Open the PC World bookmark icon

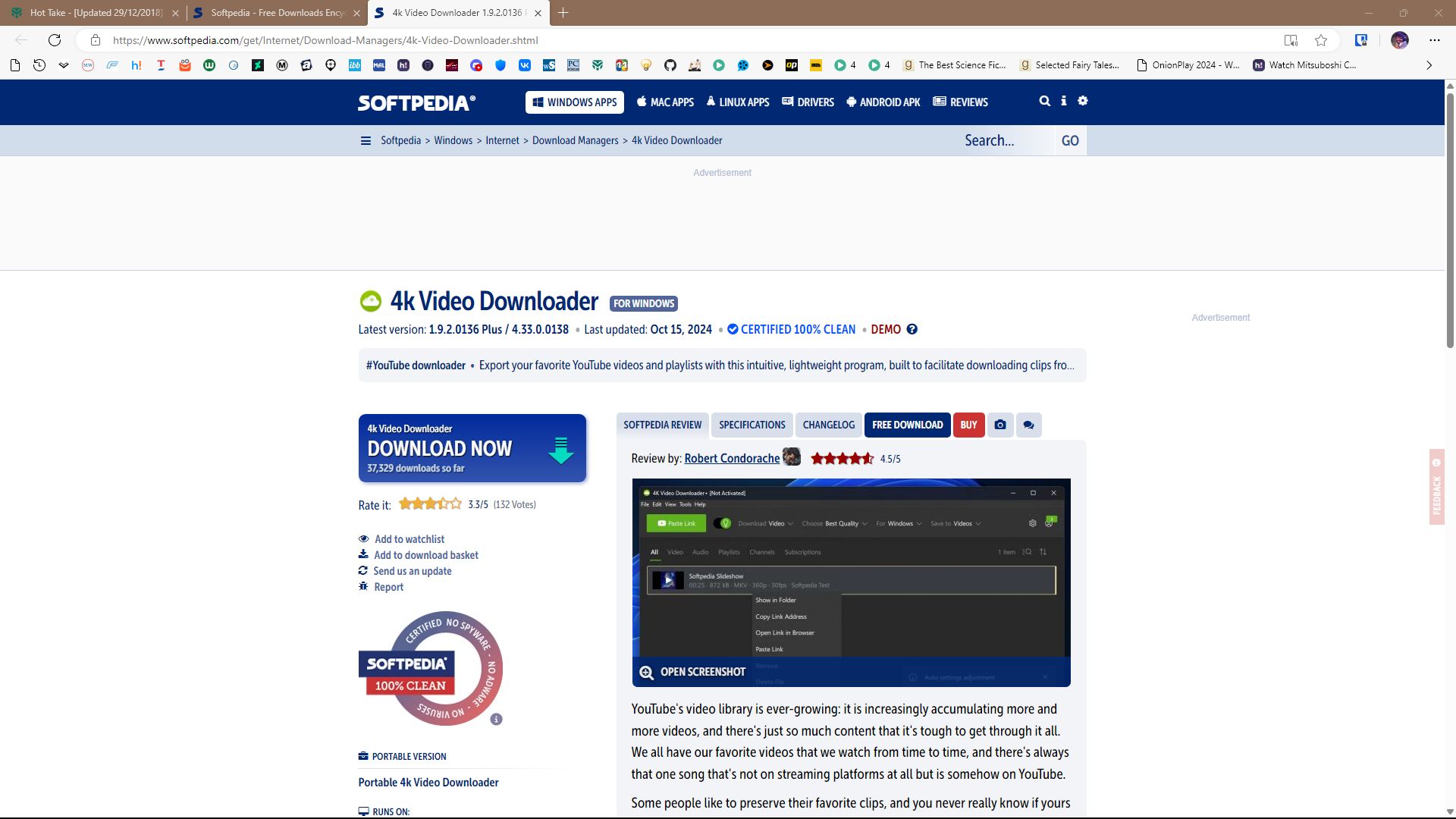coord(573,65)
